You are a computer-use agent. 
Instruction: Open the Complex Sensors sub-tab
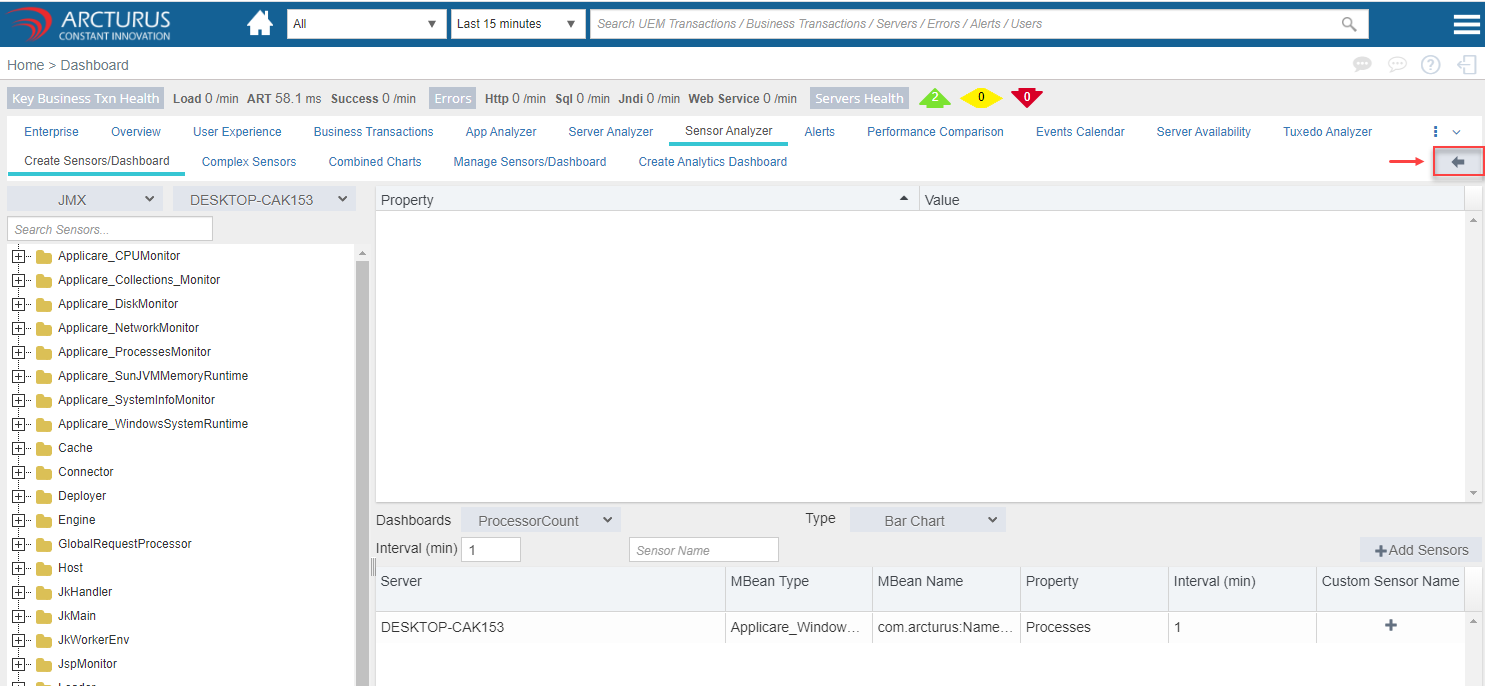(249, 162)
